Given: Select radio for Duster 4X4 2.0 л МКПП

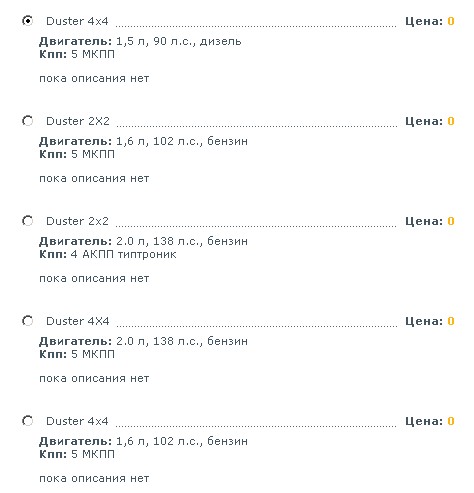Looking at the screenshot, I should (28, 321).
